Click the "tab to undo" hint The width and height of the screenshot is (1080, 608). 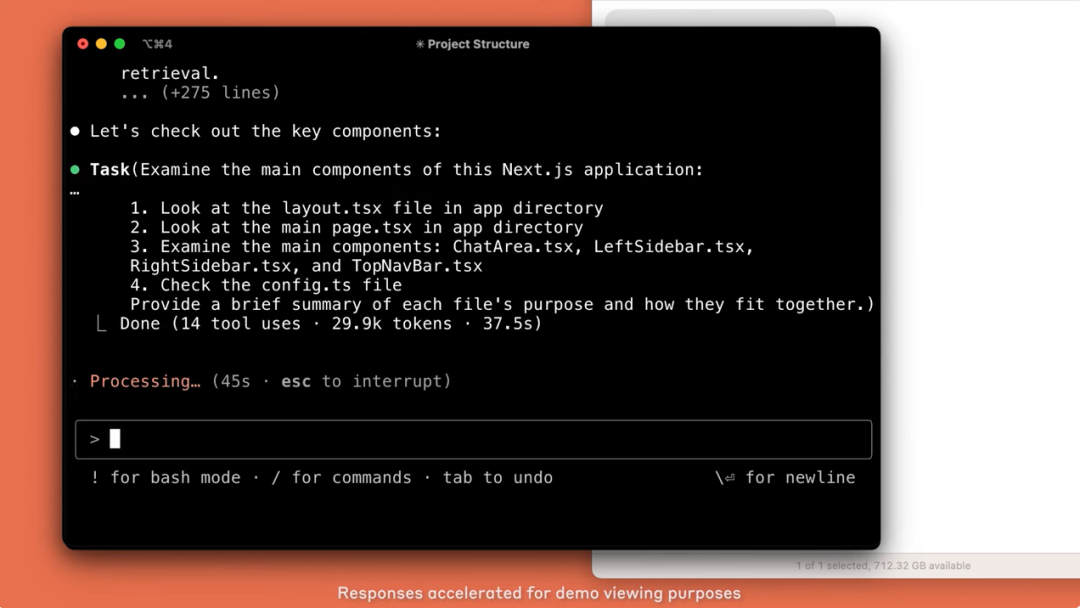(x=497, y=478)
